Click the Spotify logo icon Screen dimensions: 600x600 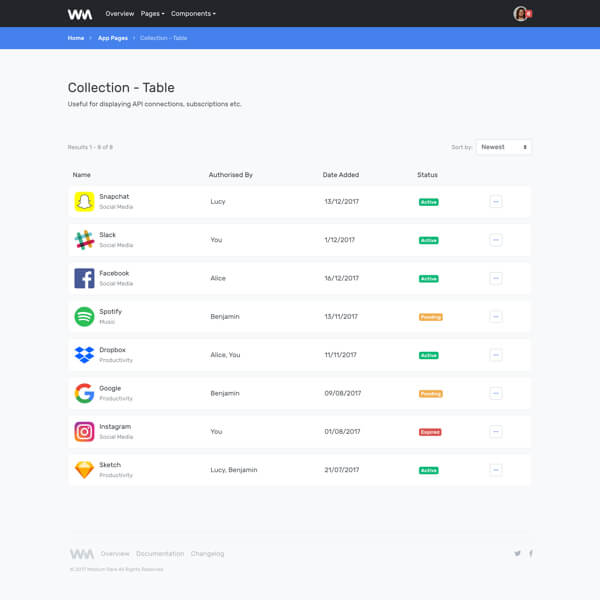(84, 317)
